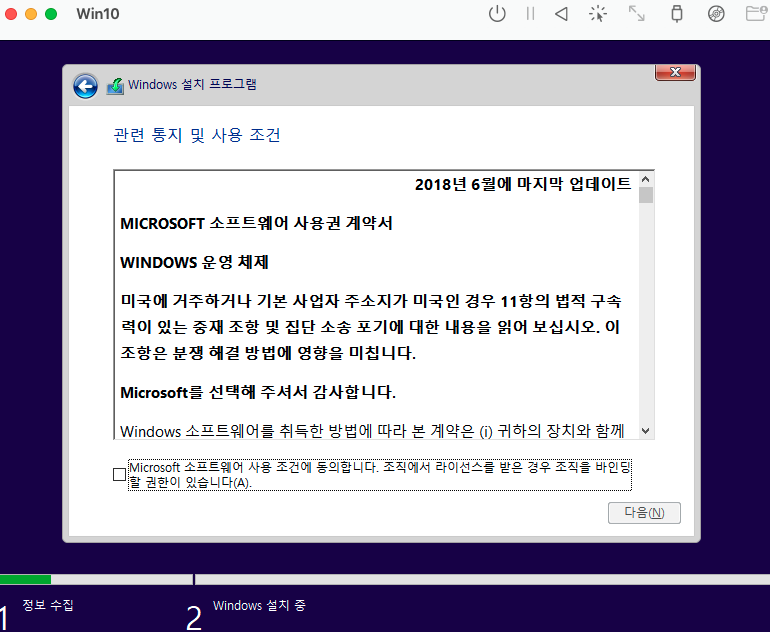The height and width of the screenshot is (632, 770).
Task: Click the license text scroll up arrow
Action: click(x=646, y=179)
